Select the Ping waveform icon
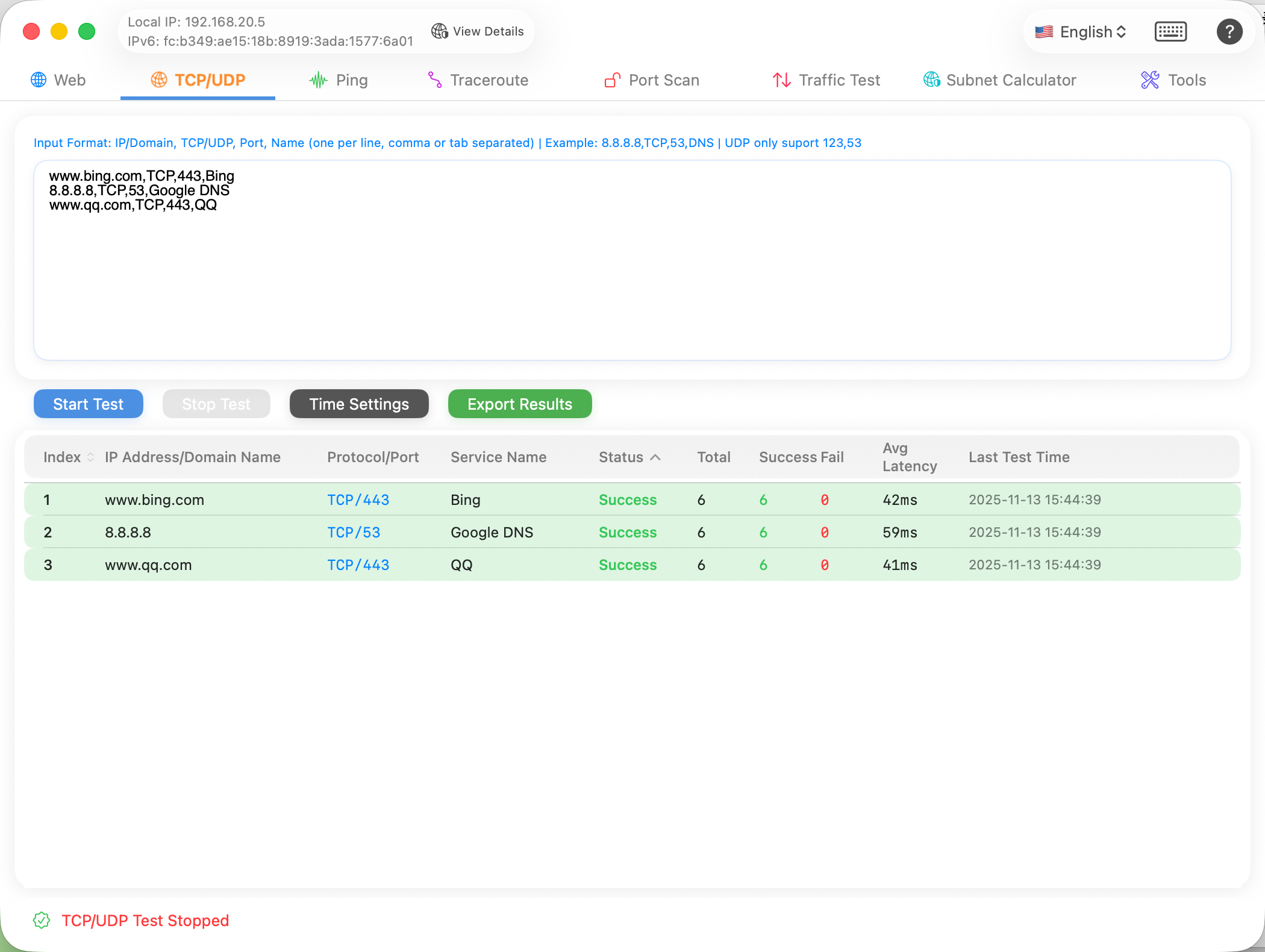Viewport: 1265px width, 952px height. 317,80
